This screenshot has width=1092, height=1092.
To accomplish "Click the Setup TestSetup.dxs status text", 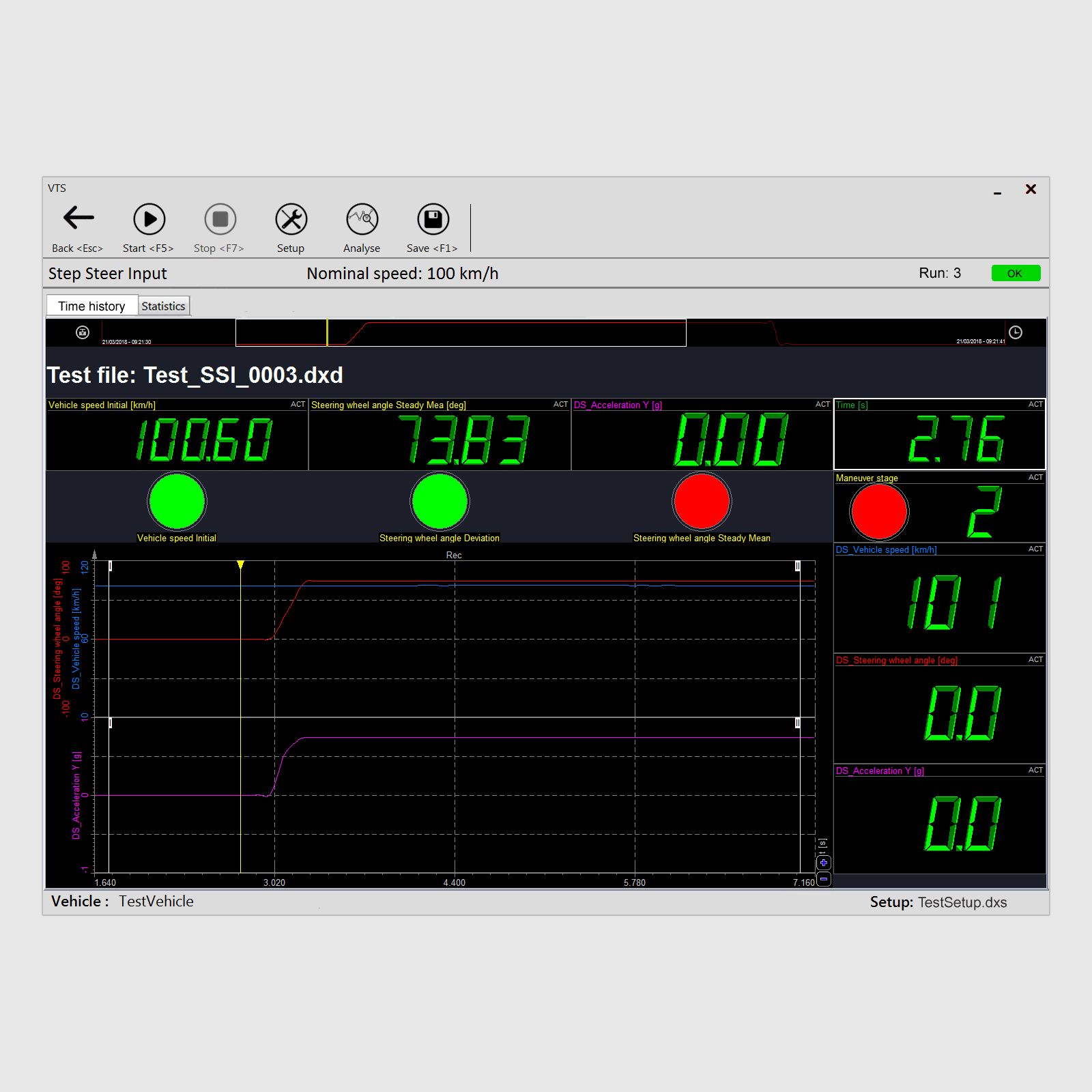I will pyautogui.click(x=938, y=902).
